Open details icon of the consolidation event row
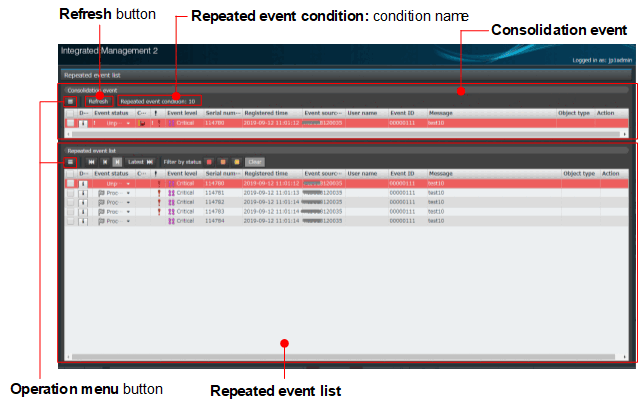This screenshot has height=408, width=640. click(x=83, y=123)
